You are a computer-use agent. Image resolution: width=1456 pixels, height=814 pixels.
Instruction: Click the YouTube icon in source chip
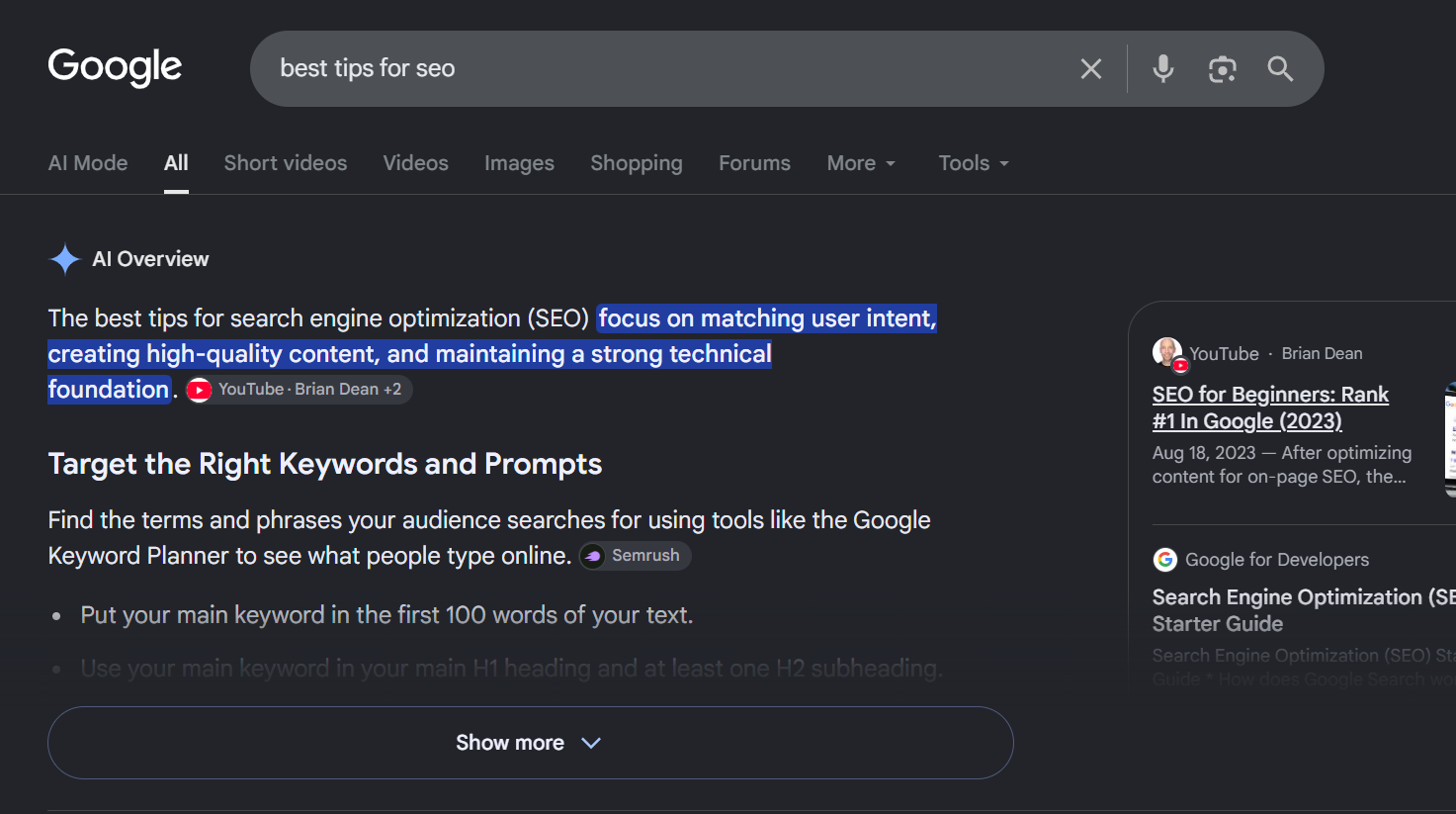point(200,390)
